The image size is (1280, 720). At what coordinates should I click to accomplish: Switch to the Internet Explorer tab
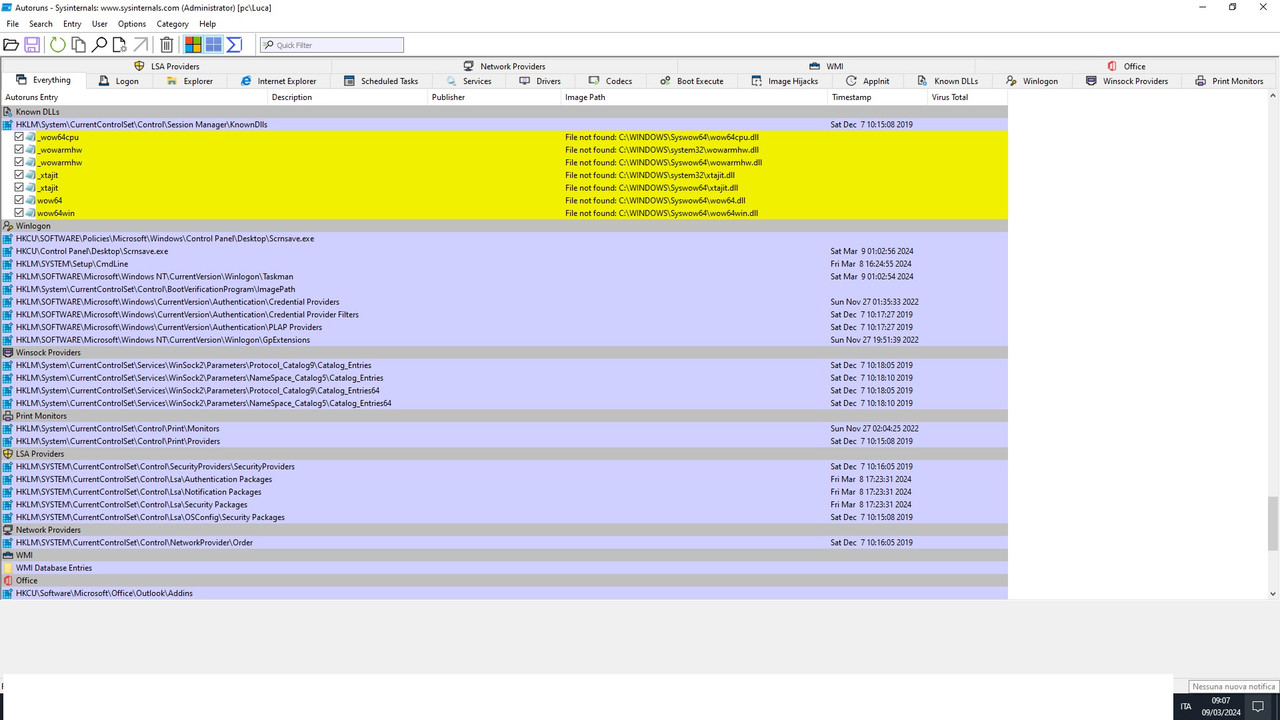coord(278,81)
